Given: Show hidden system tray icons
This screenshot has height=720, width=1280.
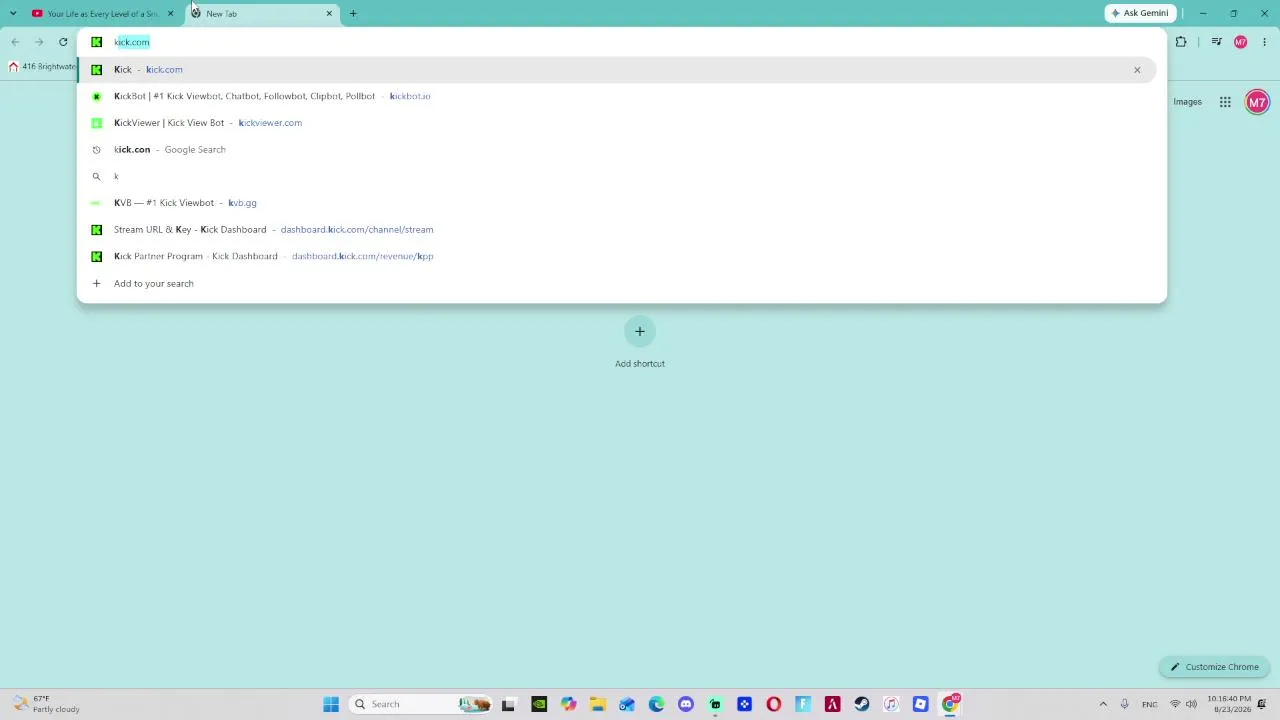Looking at the screenshot, I should (x=1103, y=704).
